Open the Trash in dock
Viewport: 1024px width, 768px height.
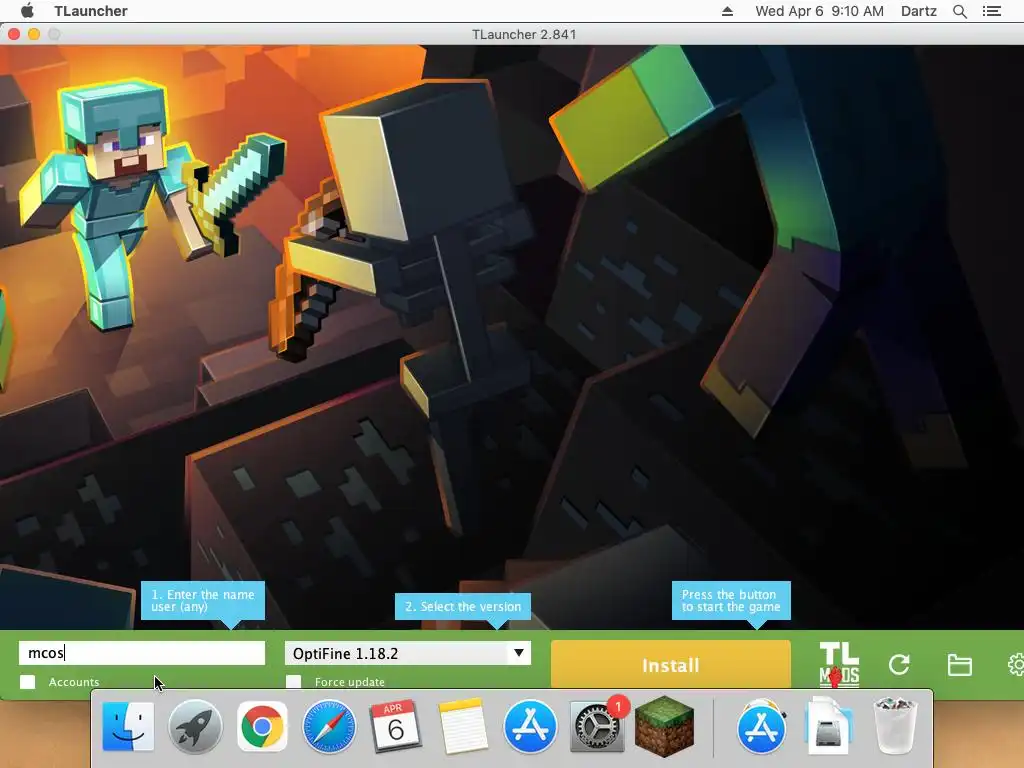tap(895, 726)
